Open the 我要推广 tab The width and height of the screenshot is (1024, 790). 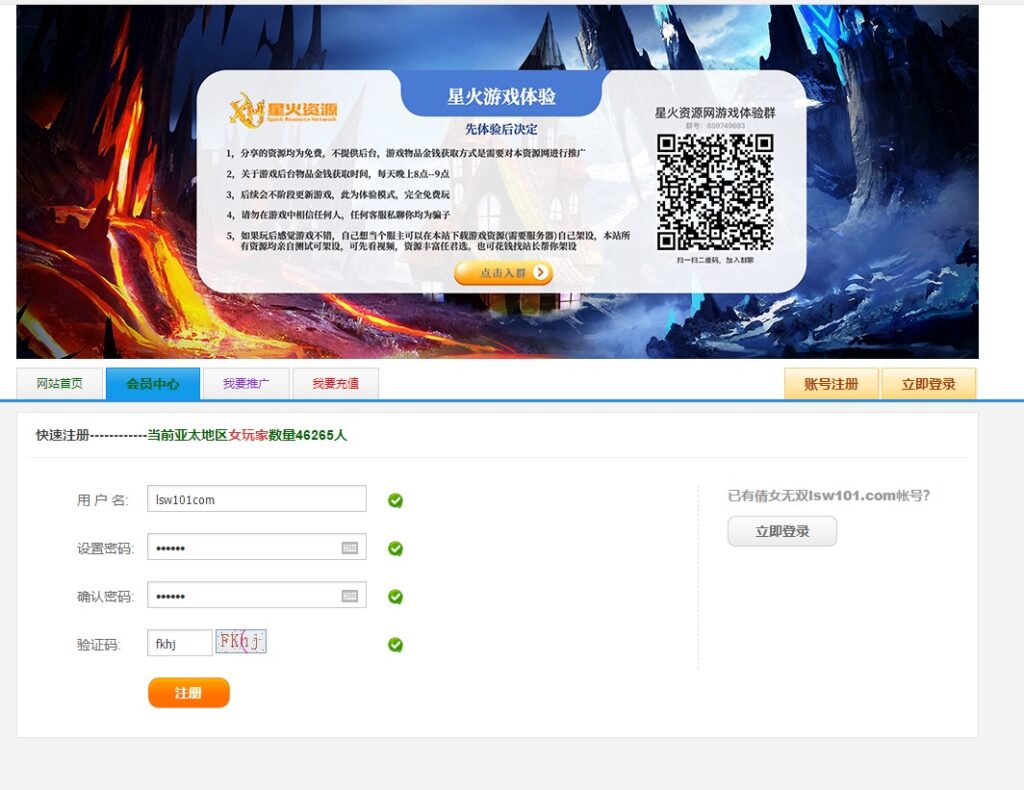pyautogui.click(x=245, y=383)
